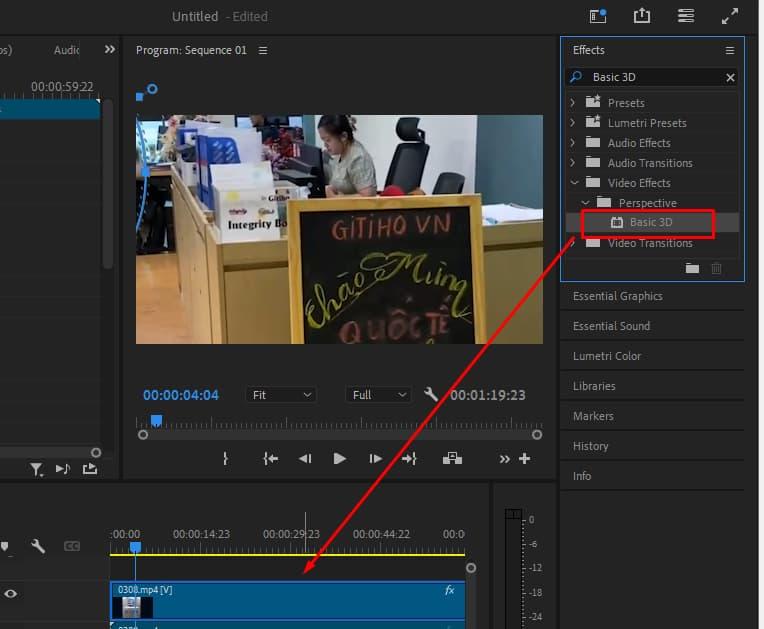Image resolution: width=764 pixels, height=629 pixels.
Task: Open the Info panel
Action: tap(582, 476)
